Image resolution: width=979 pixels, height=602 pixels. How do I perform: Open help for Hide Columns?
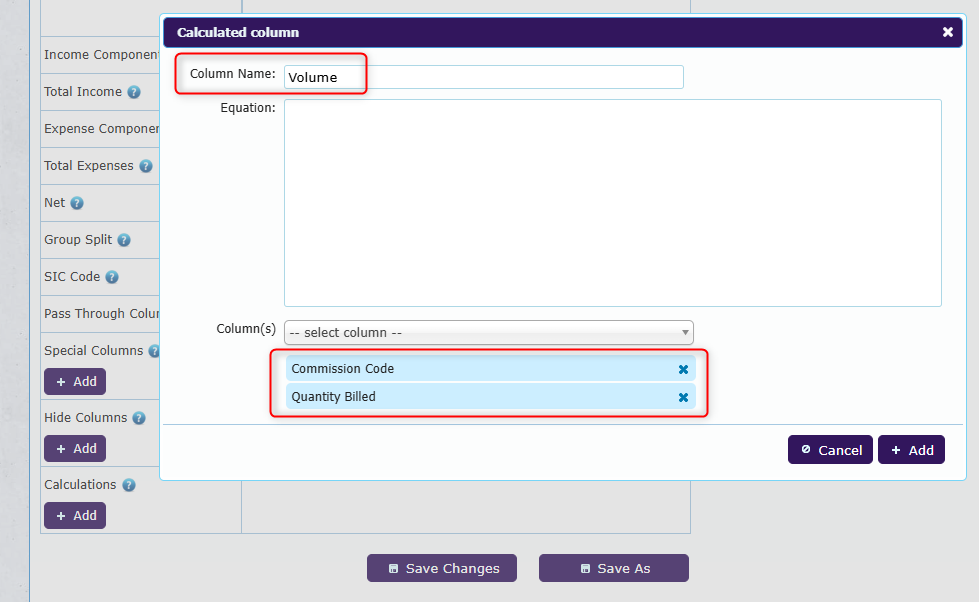coord(139,418)
